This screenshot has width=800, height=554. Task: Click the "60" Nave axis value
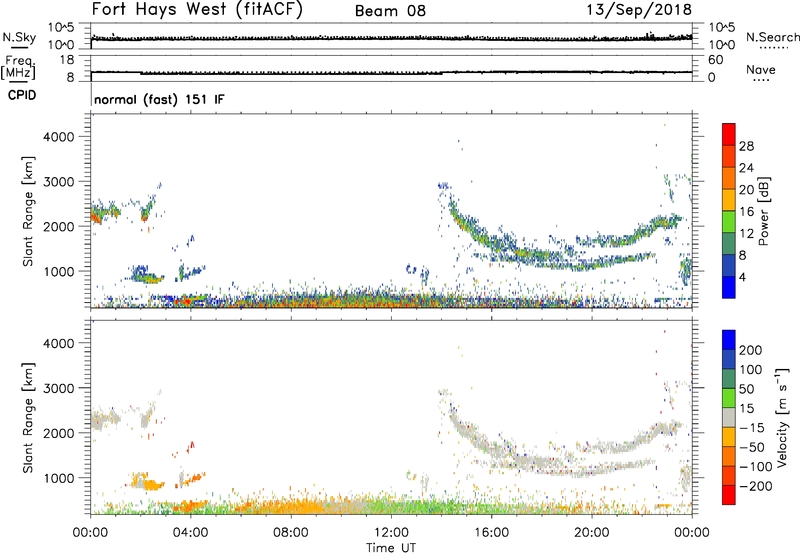point(715,60)
